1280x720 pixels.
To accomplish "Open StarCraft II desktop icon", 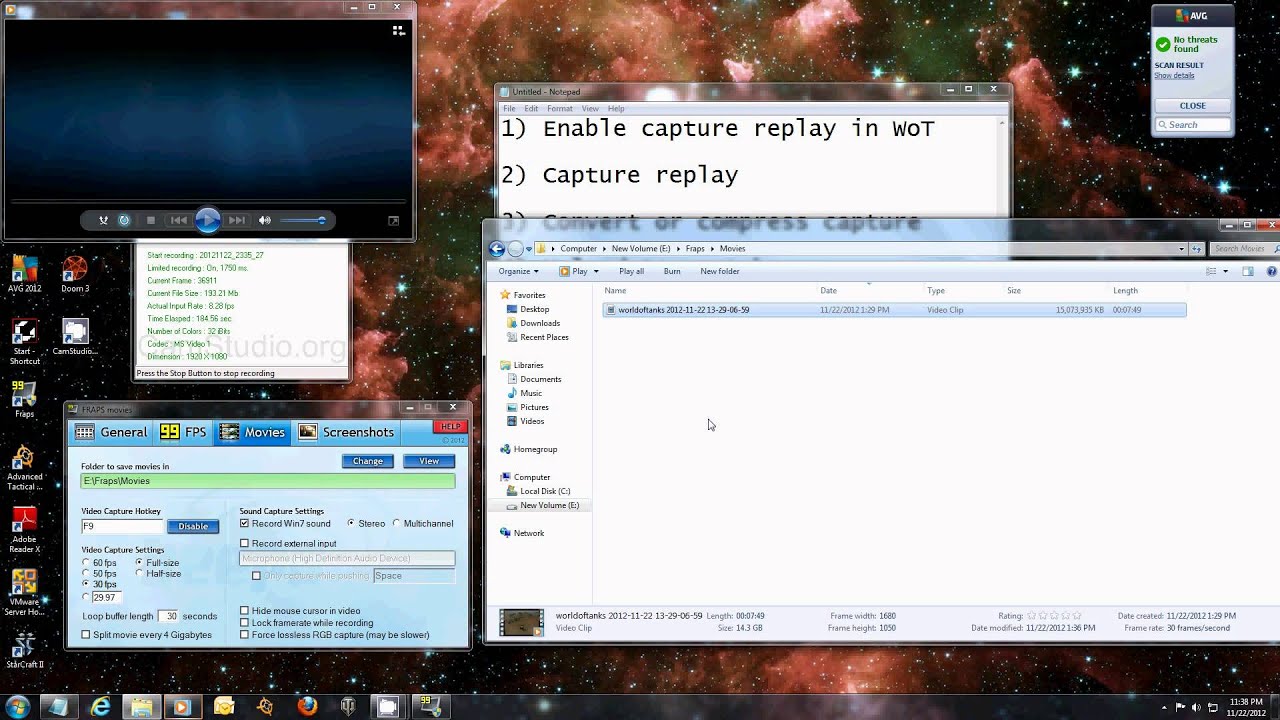I will tap(24, 652).
